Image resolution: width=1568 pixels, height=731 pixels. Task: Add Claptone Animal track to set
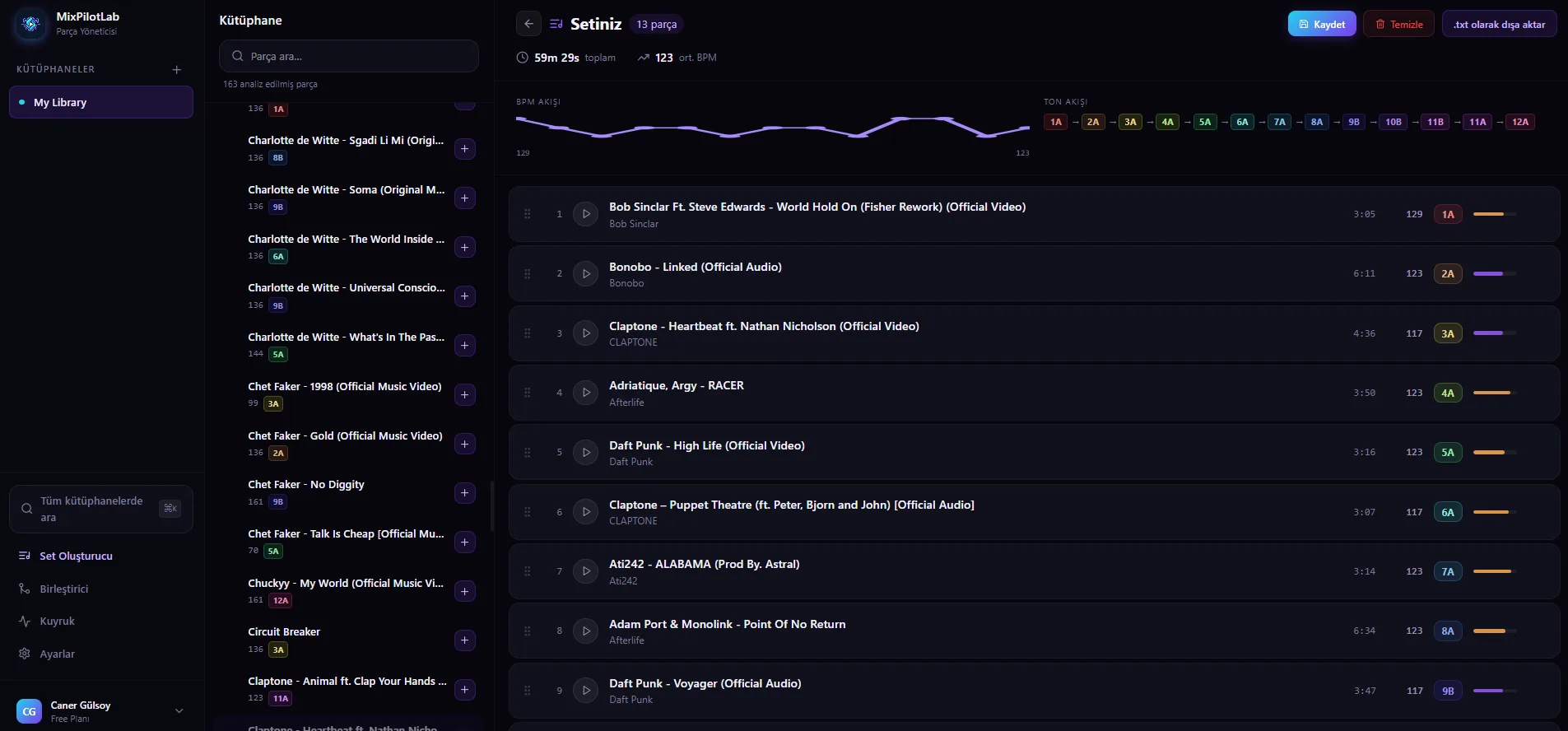coord(465,690)
